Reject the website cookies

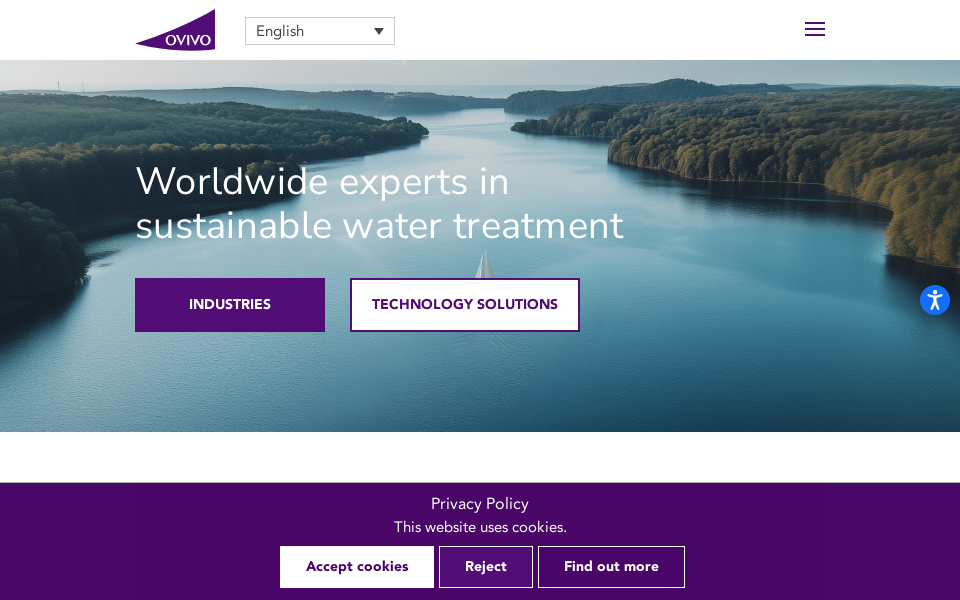(486, 567)
